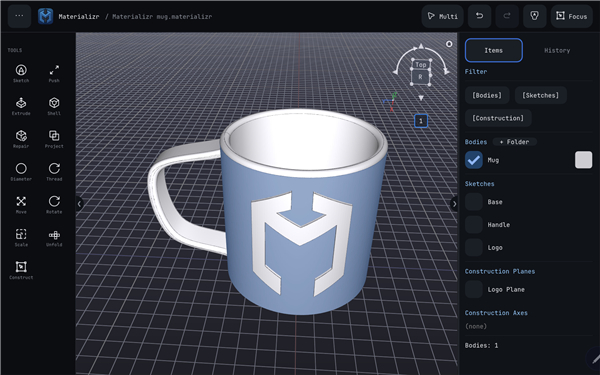Click the Materializr app logo
The image size is (600, 375).
[x=46, y=16]
